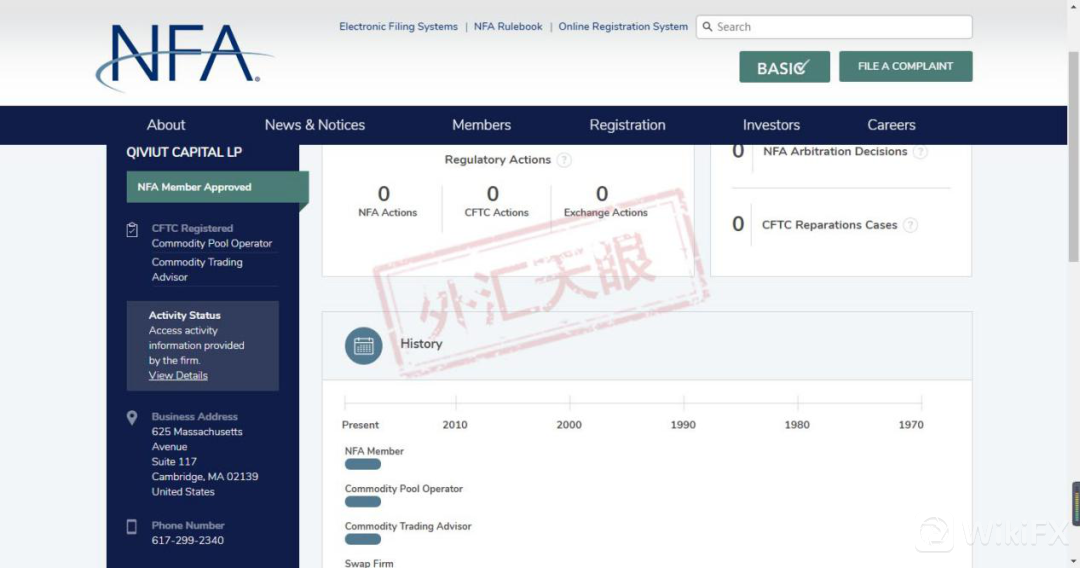Click the BASIC button

click(x=785, y=67)
